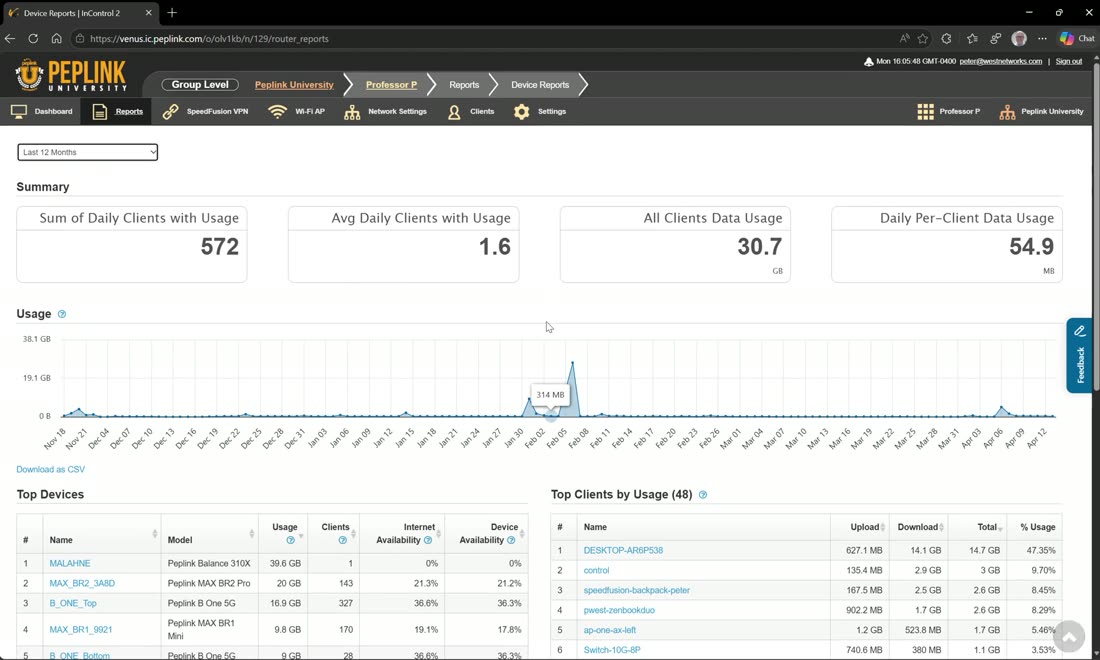
Task: Open ap-one-ax-left client link
Action: click(x=610, y=631)
